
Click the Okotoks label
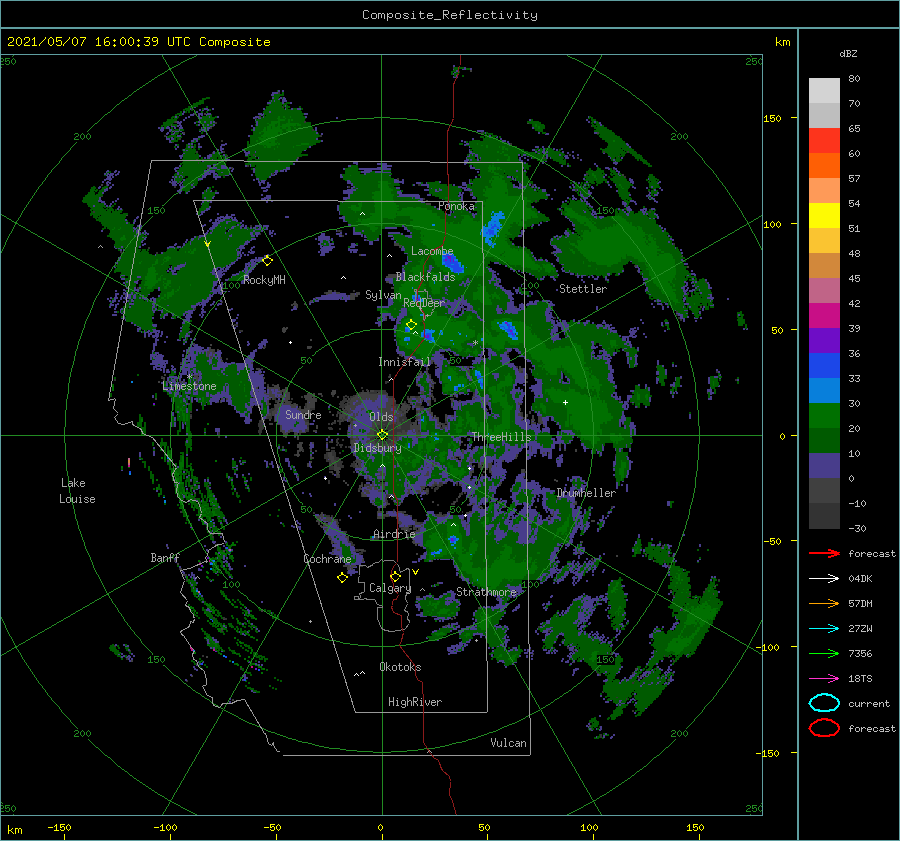(400, 667)
